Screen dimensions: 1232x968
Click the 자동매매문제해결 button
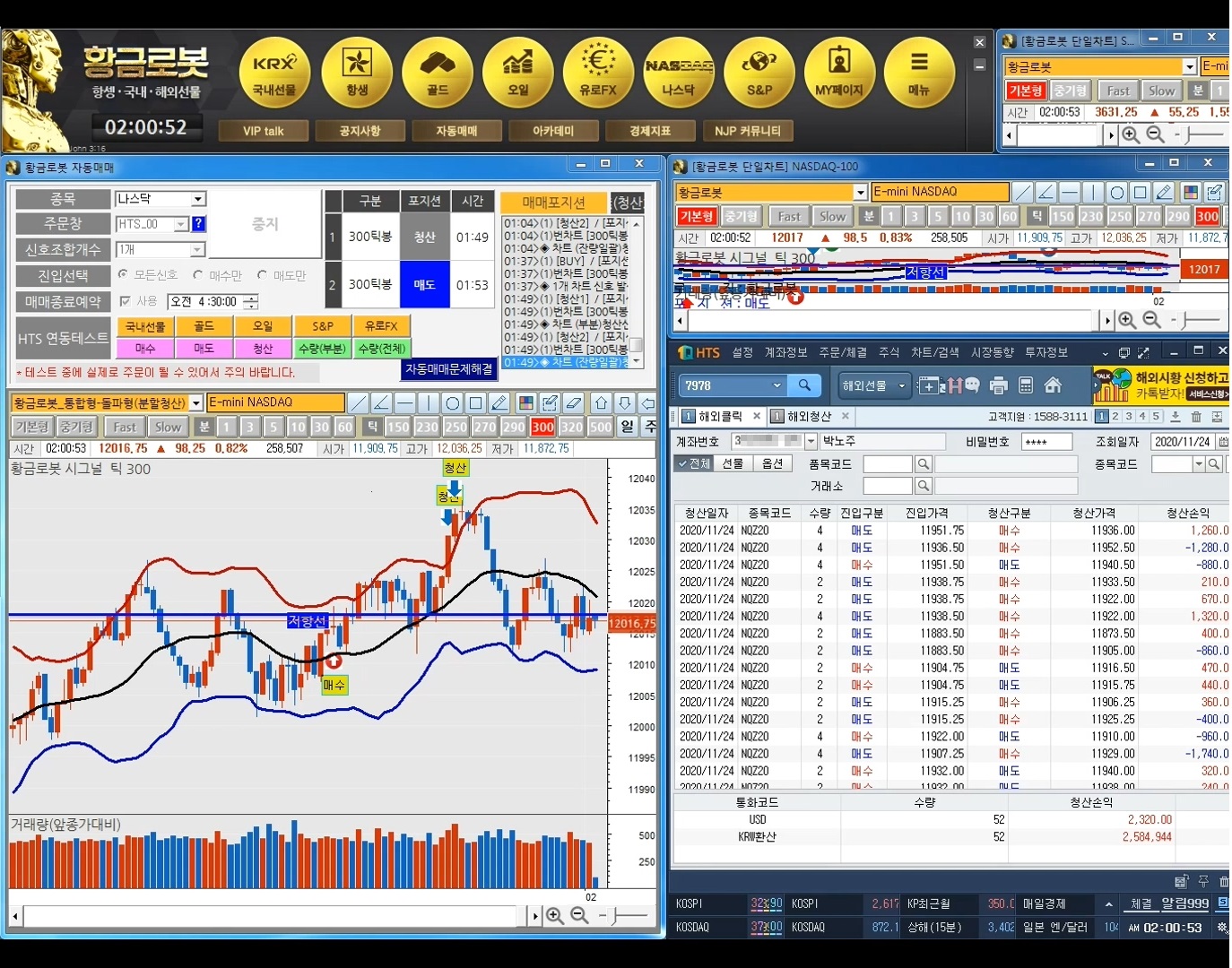449,369
